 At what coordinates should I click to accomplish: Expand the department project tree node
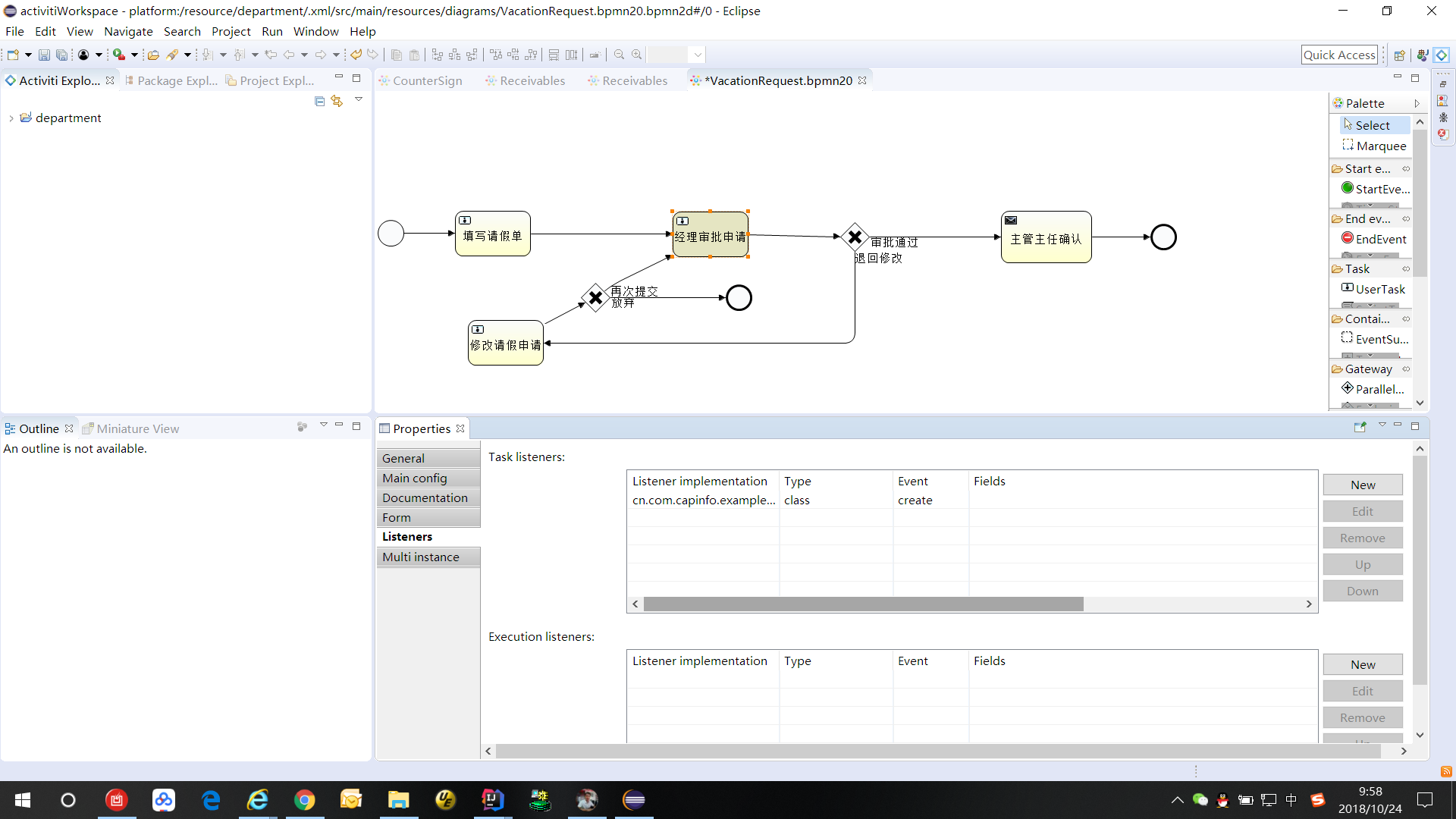[11, 118]
